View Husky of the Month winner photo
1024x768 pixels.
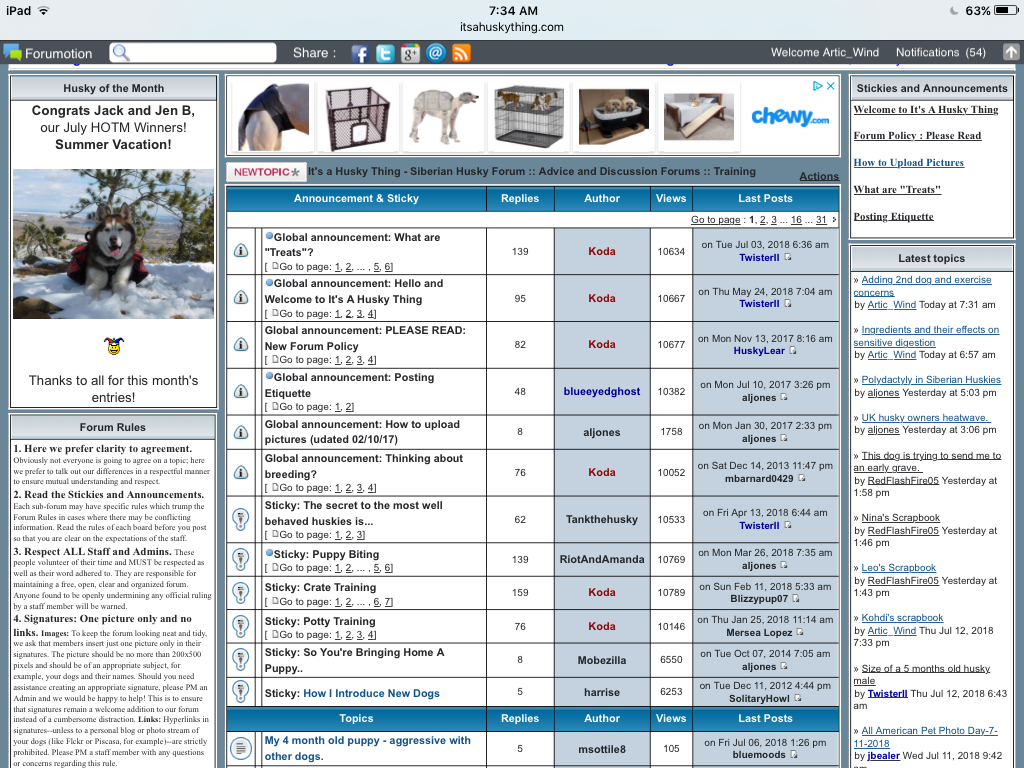114,244
